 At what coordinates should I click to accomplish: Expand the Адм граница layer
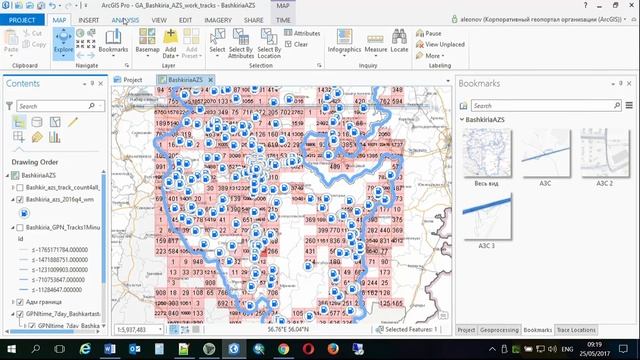(13, 302)
